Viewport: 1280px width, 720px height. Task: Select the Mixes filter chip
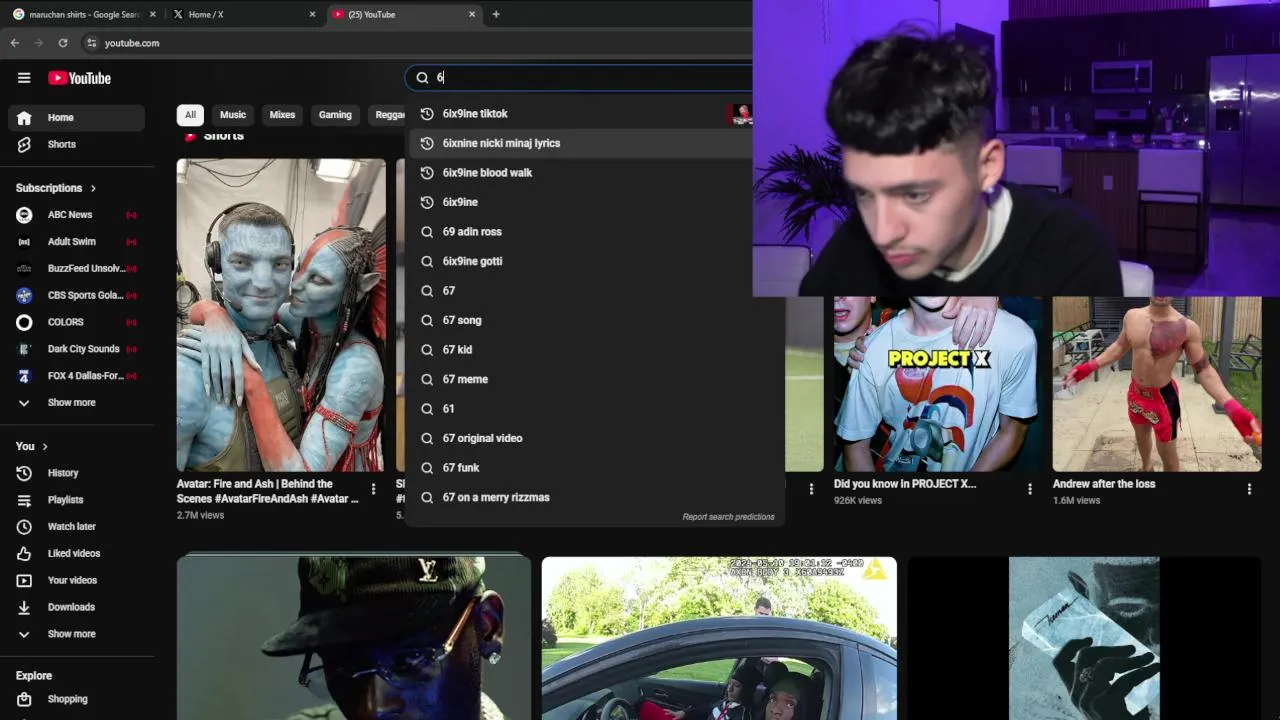pyautogui.click(x=282, y=115)
